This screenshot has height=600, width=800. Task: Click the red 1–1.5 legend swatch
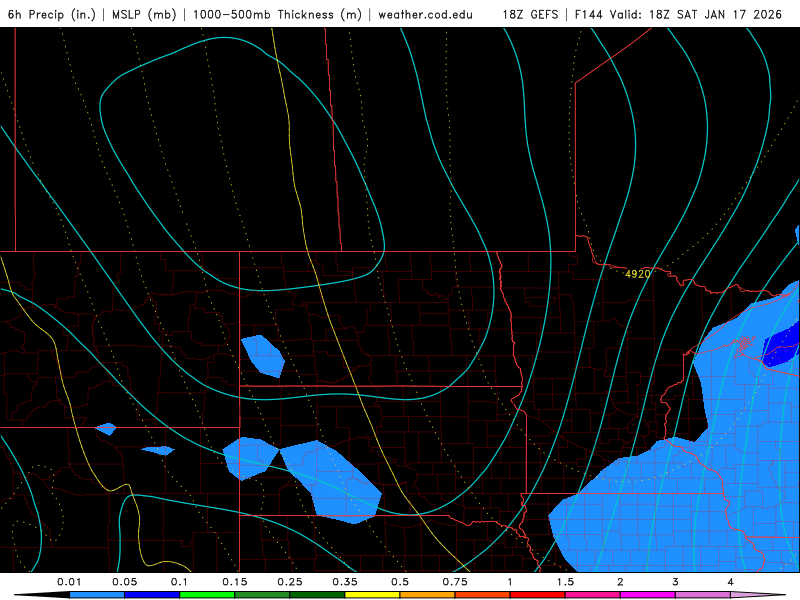(538, 595)
